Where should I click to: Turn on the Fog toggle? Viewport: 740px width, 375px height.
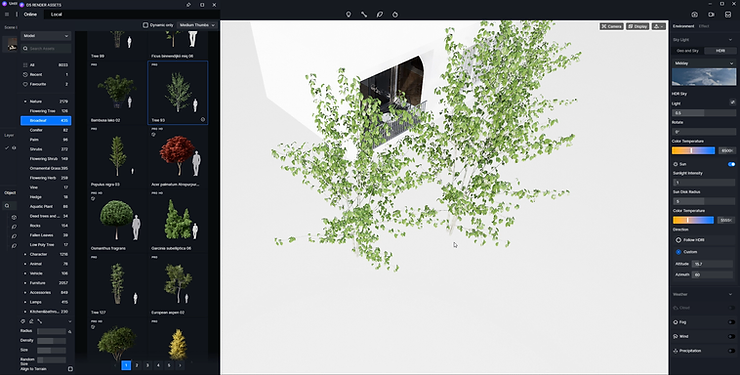732,322
